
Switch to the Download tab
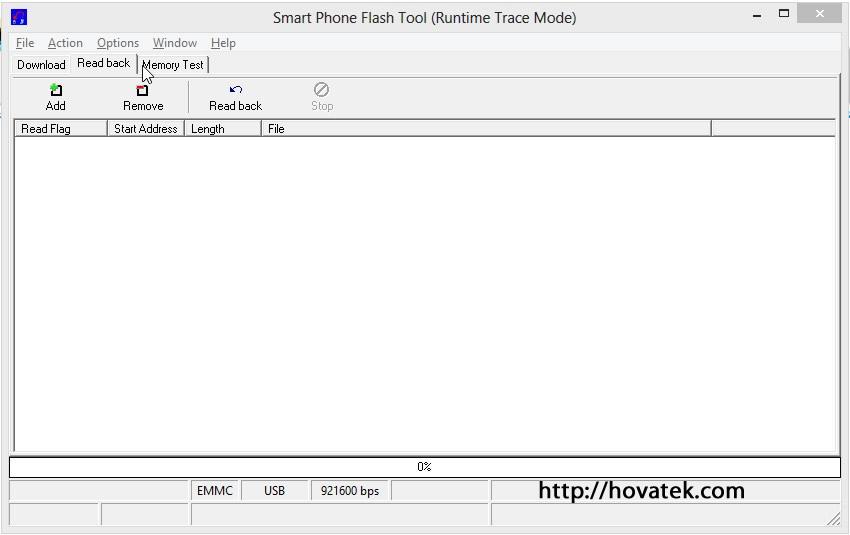pos(41,65)
